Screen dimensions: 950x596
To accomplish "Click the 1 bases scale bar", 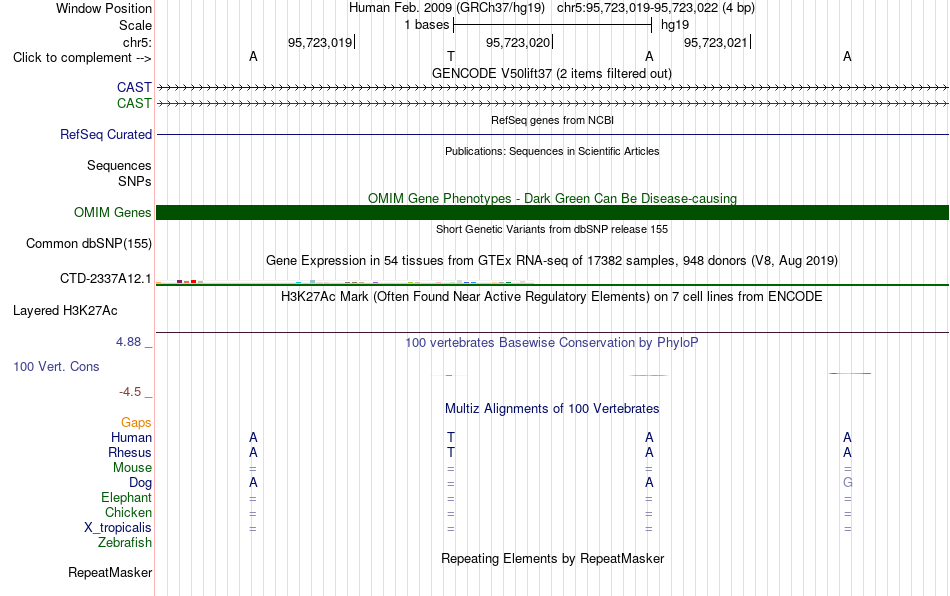I will [552, 25].
